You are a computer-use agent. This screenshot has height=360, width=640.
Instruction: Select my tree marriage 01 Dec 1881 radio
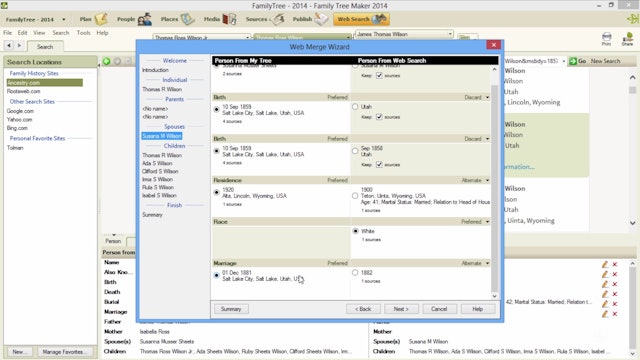click(x=217, y=276)
